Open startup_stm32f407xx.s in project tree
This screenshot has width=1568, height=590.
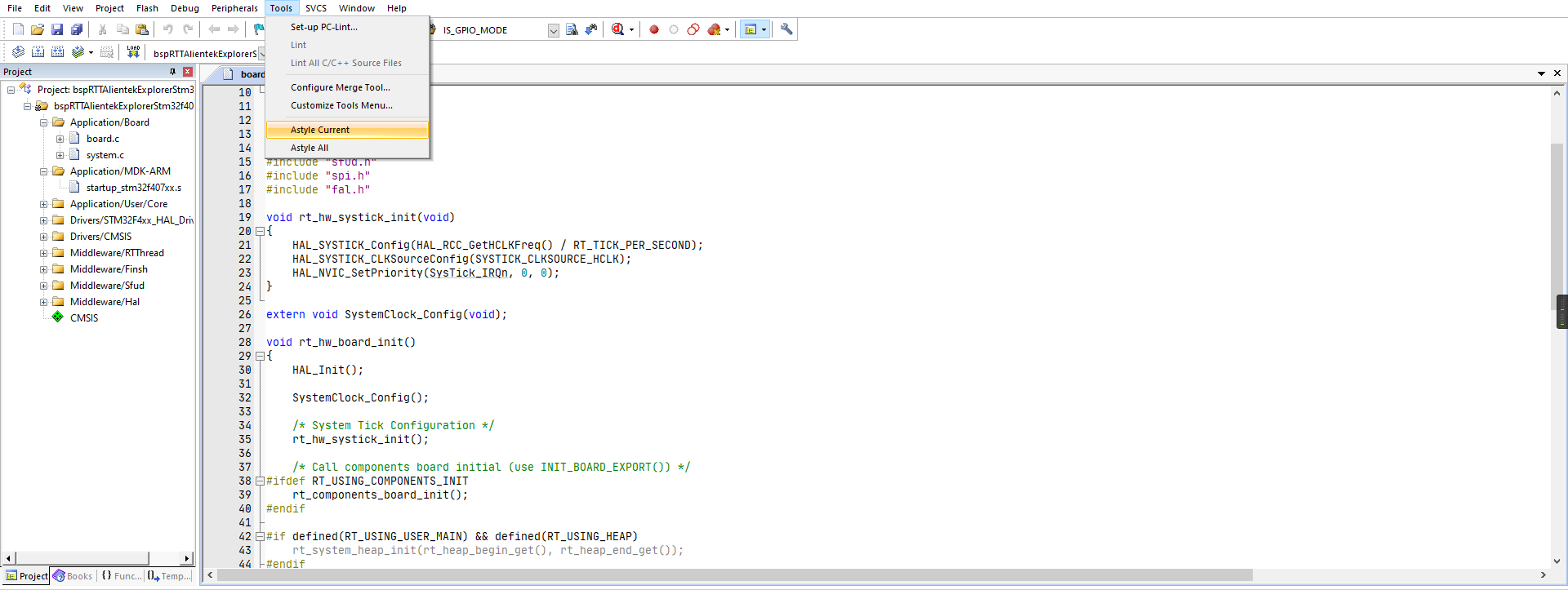pos(133,188)
